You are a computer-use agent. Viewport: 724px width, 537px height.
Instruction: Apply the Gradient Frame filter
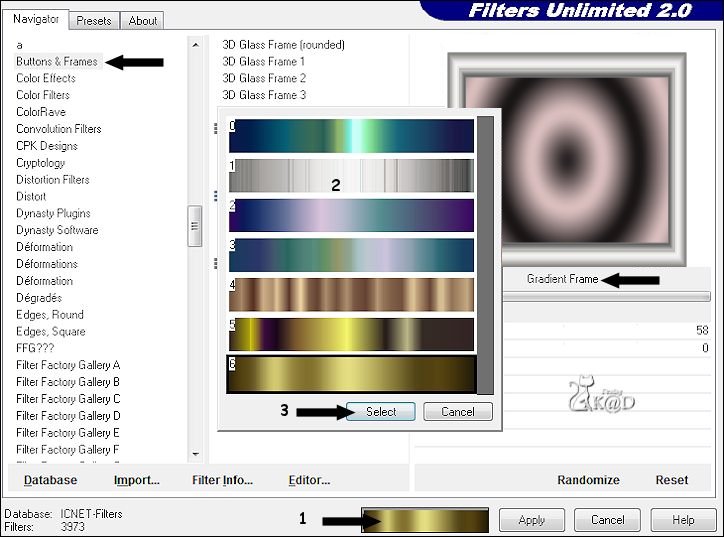(x=531, y=520)
